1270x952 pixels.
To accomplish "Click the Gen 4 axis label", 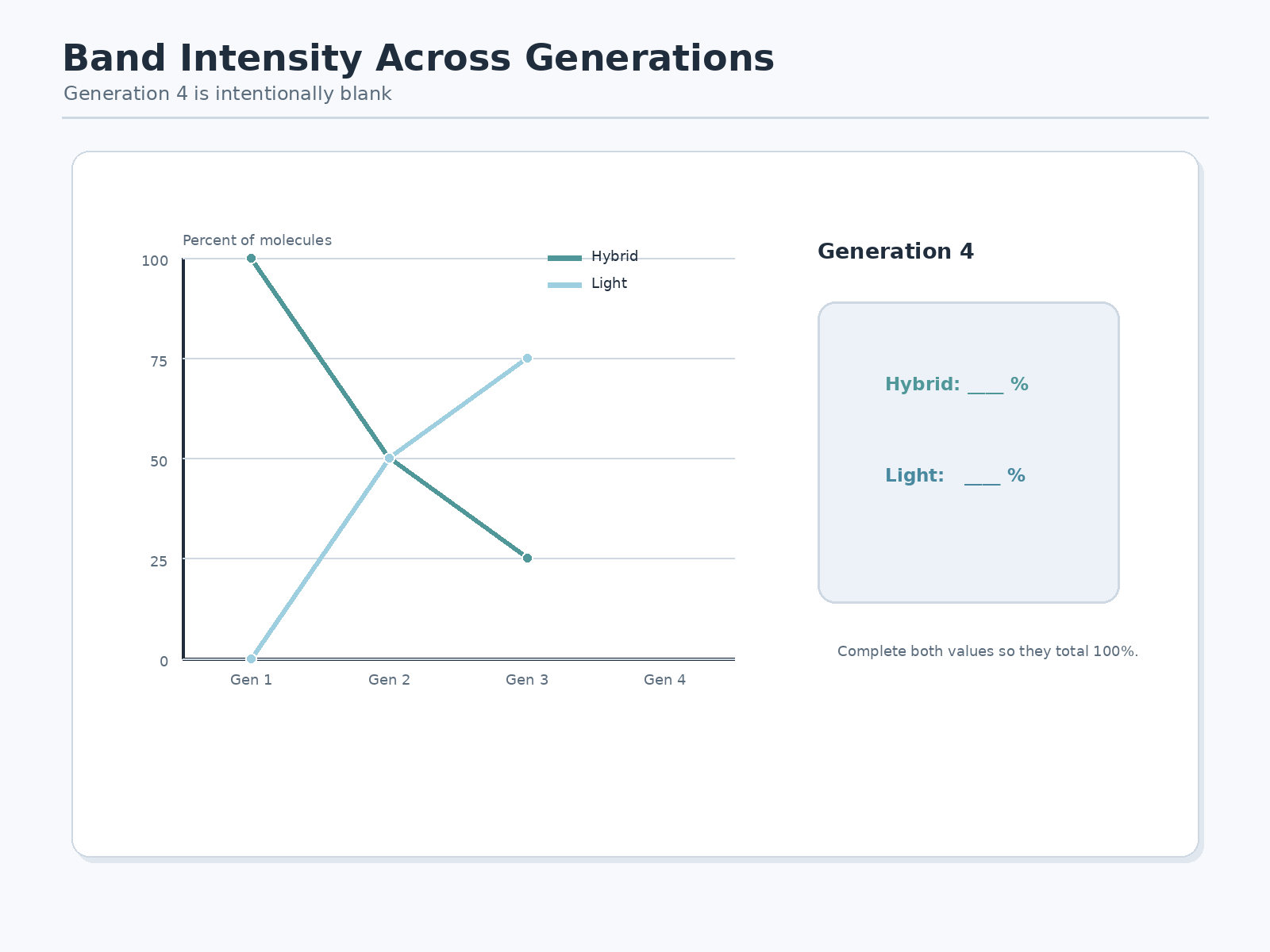I will tap(664, 680).
